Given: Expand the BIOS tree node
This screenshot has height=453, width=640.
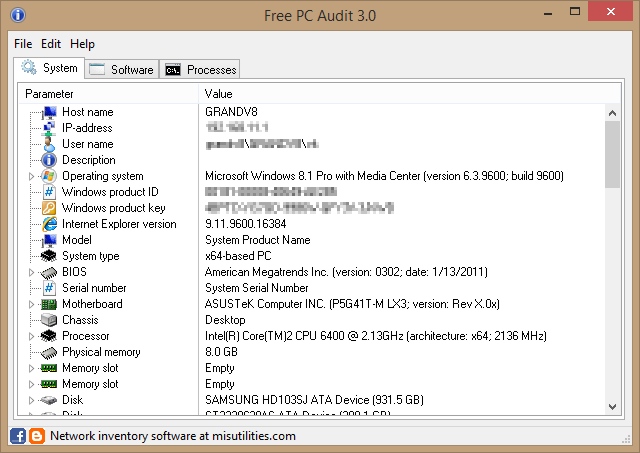Looking at the screenshot, I should 31,272.
